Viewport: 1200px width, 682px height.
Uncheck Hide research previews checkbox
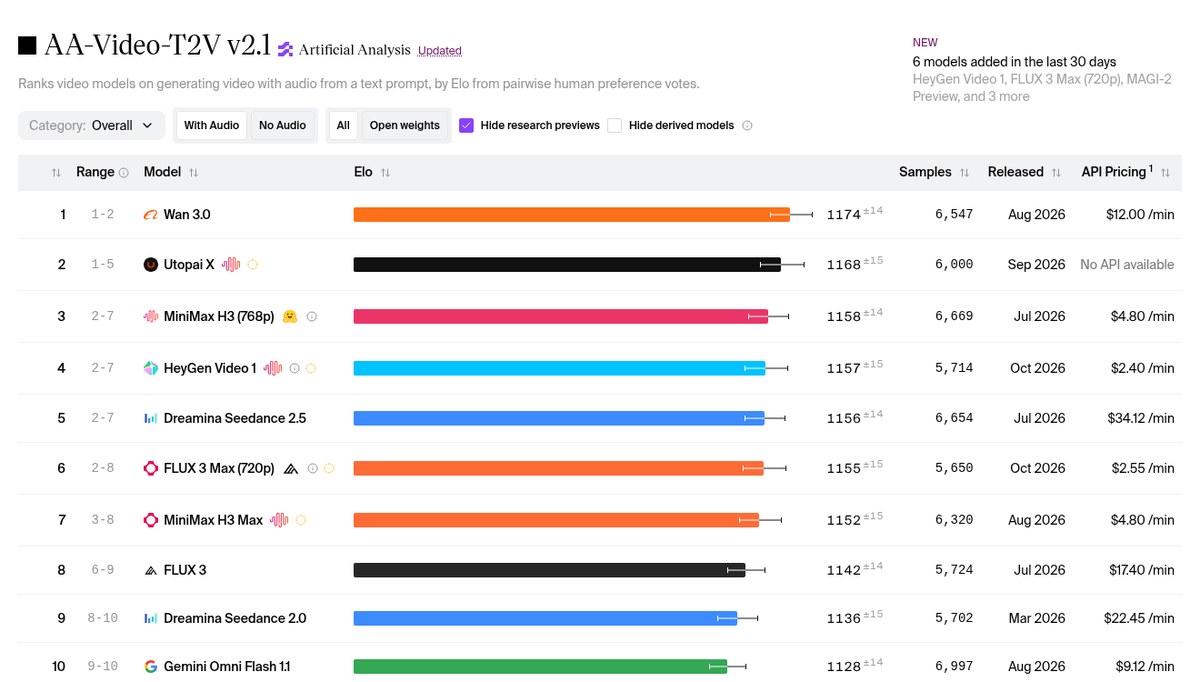tap(466, 125)
